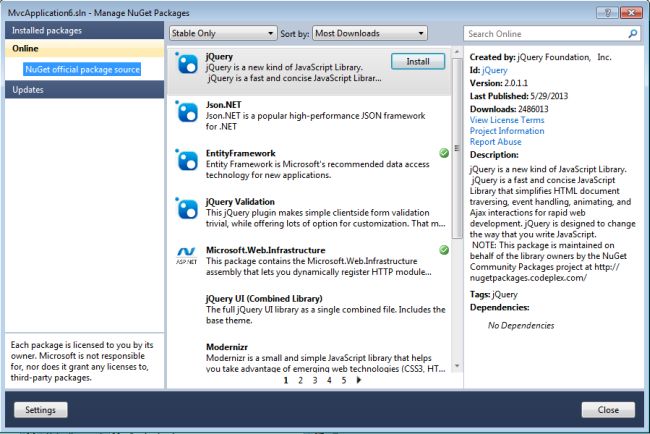Image resolution: width=650 pixels, height=434 pixels.
Task: Select the jQuery Validation package title
Action: 240,201
